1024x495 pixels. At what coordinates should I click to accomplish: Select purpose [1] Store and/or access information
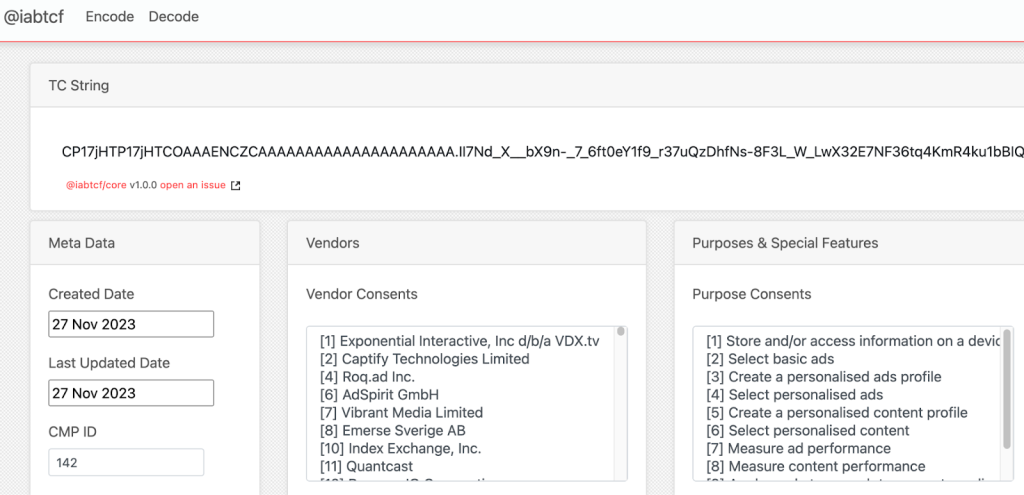point(854,341)
